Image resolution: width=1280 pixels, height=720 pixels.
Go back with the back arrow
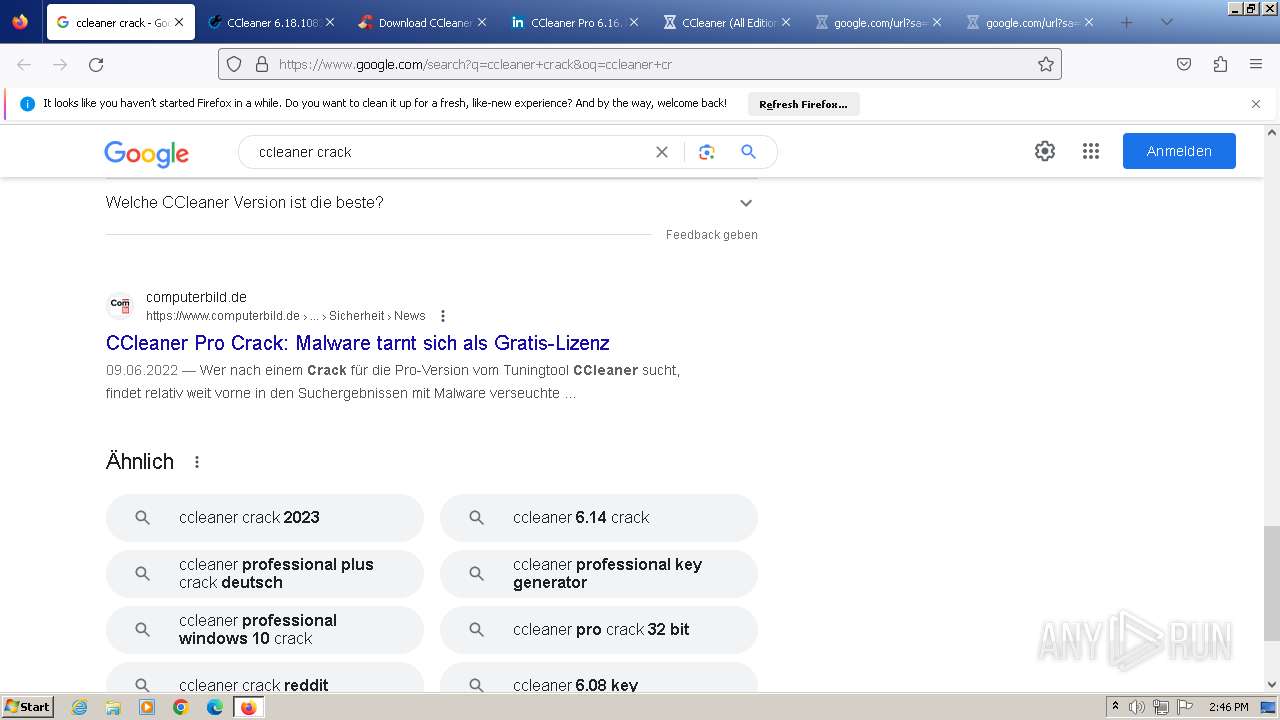(x=24, y=64)
